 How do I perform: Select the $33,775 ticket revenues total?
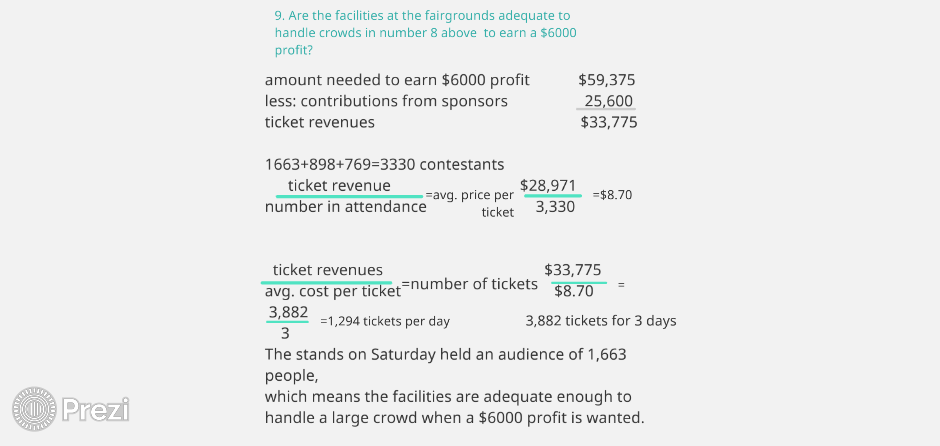click(x=609, y=122)
